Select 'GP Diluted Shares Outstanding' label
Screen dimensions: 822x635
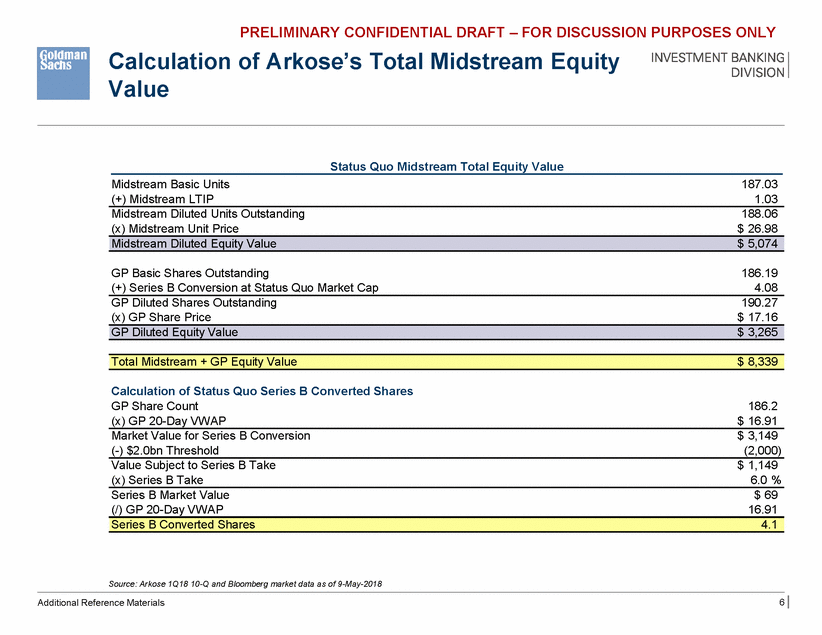[193, 303]
